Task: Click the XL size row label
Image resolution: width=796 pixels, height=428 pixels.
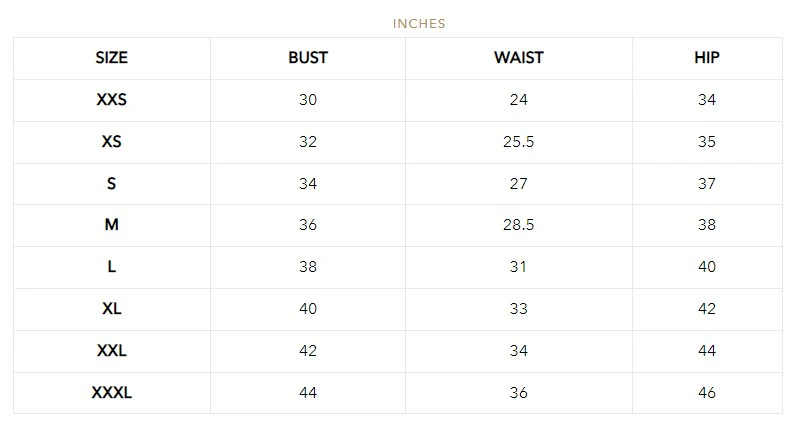Action: 111,309
